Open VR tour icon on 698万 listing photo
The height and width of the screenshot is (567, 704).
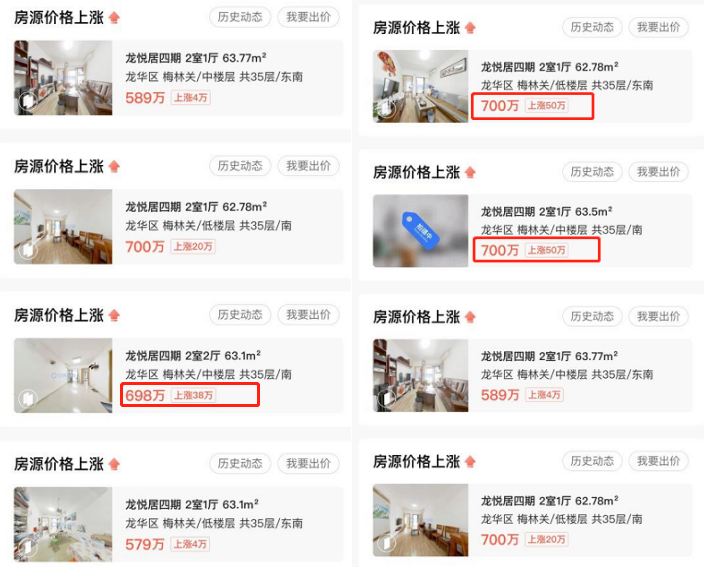(27, 398)
